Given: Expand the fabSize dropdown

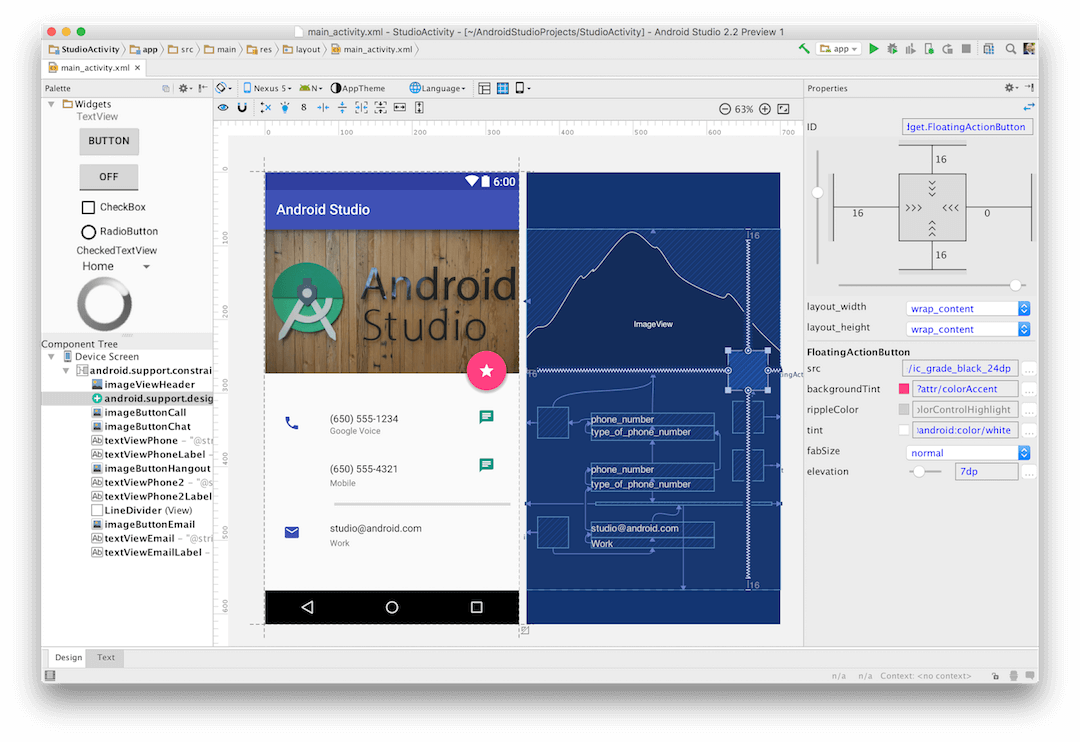Looking at the screenshot, I should pos(967,453).
